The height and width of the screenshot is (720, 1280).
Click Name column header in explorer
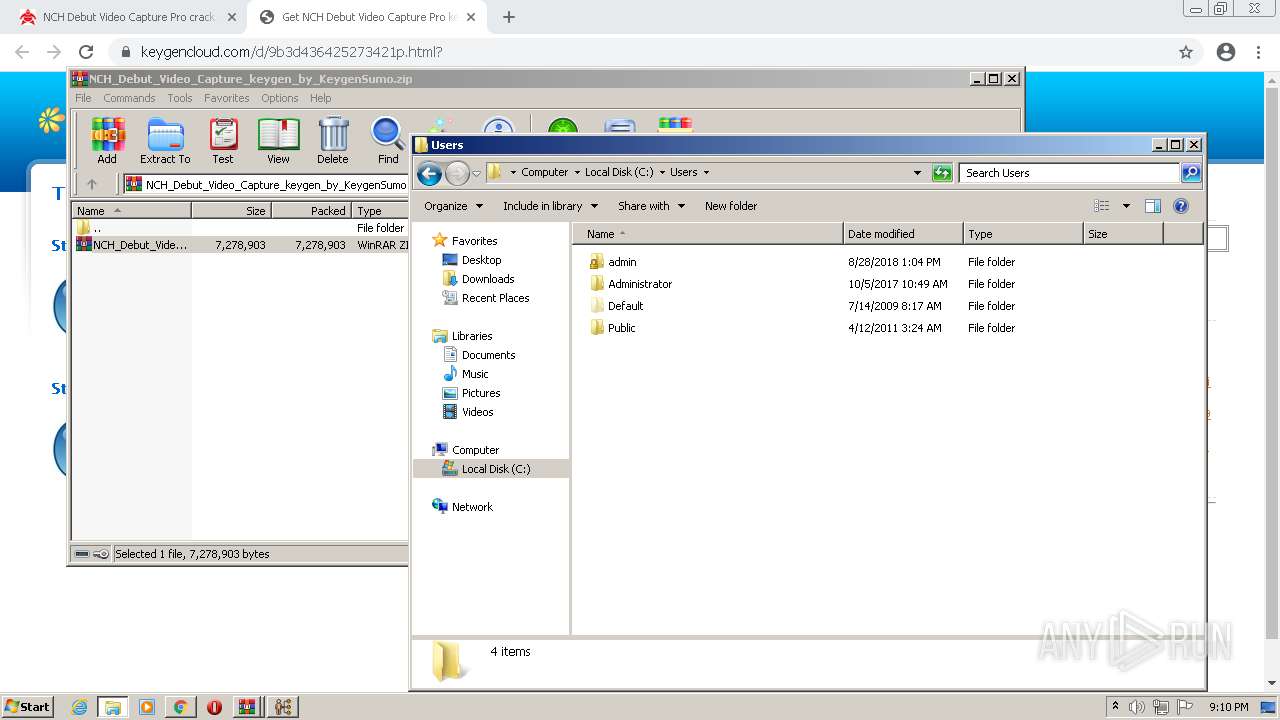[x=707, y=234]
